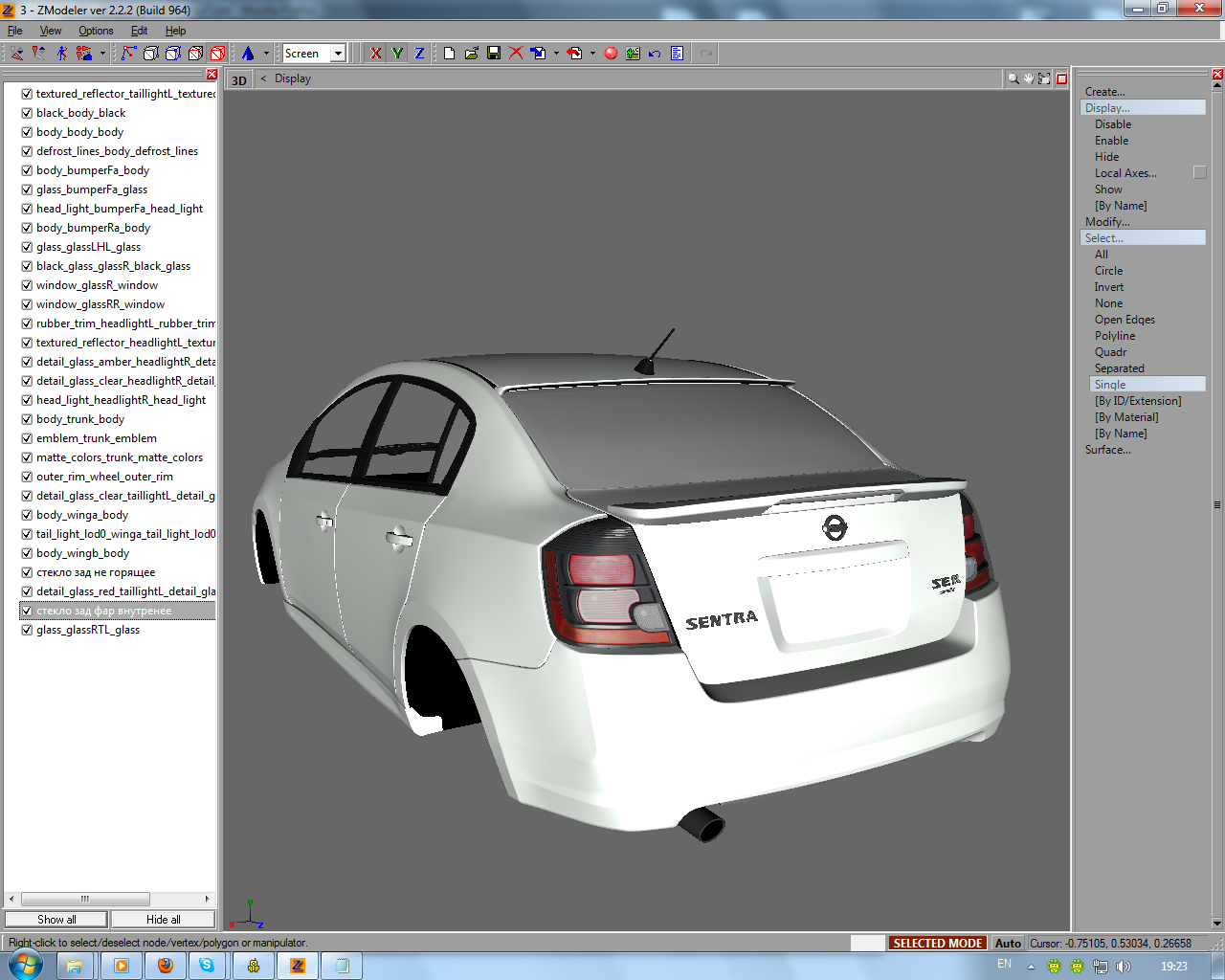
Task: Click the red X delete icon in toolbar
Action: (516, 54)
